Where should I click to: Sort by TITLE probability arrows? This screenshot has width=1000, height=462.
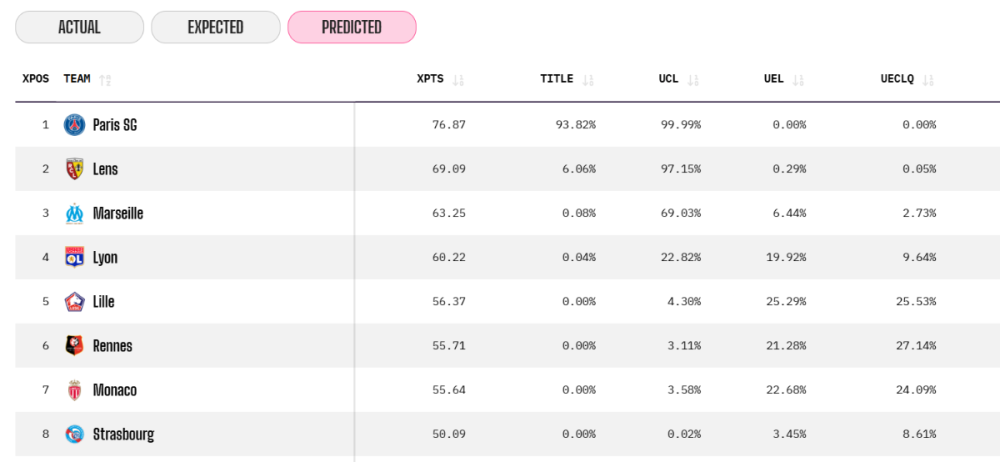pyautogui.click(x=588, y=80)
